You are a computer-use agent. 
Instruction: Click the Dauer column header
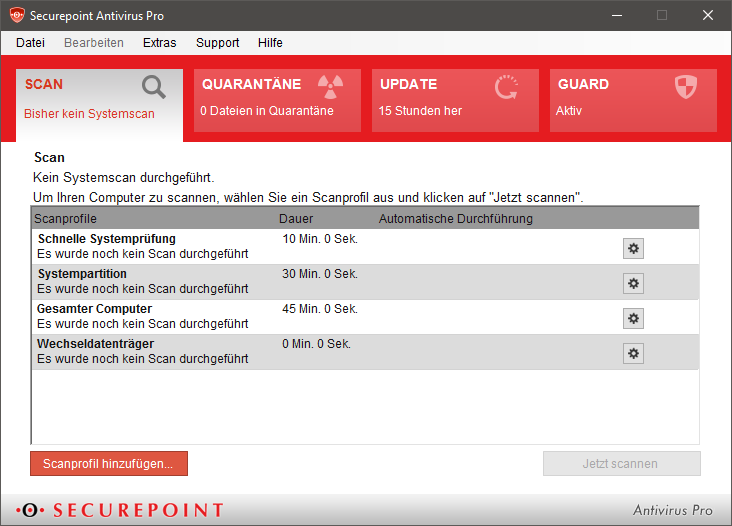296,218
